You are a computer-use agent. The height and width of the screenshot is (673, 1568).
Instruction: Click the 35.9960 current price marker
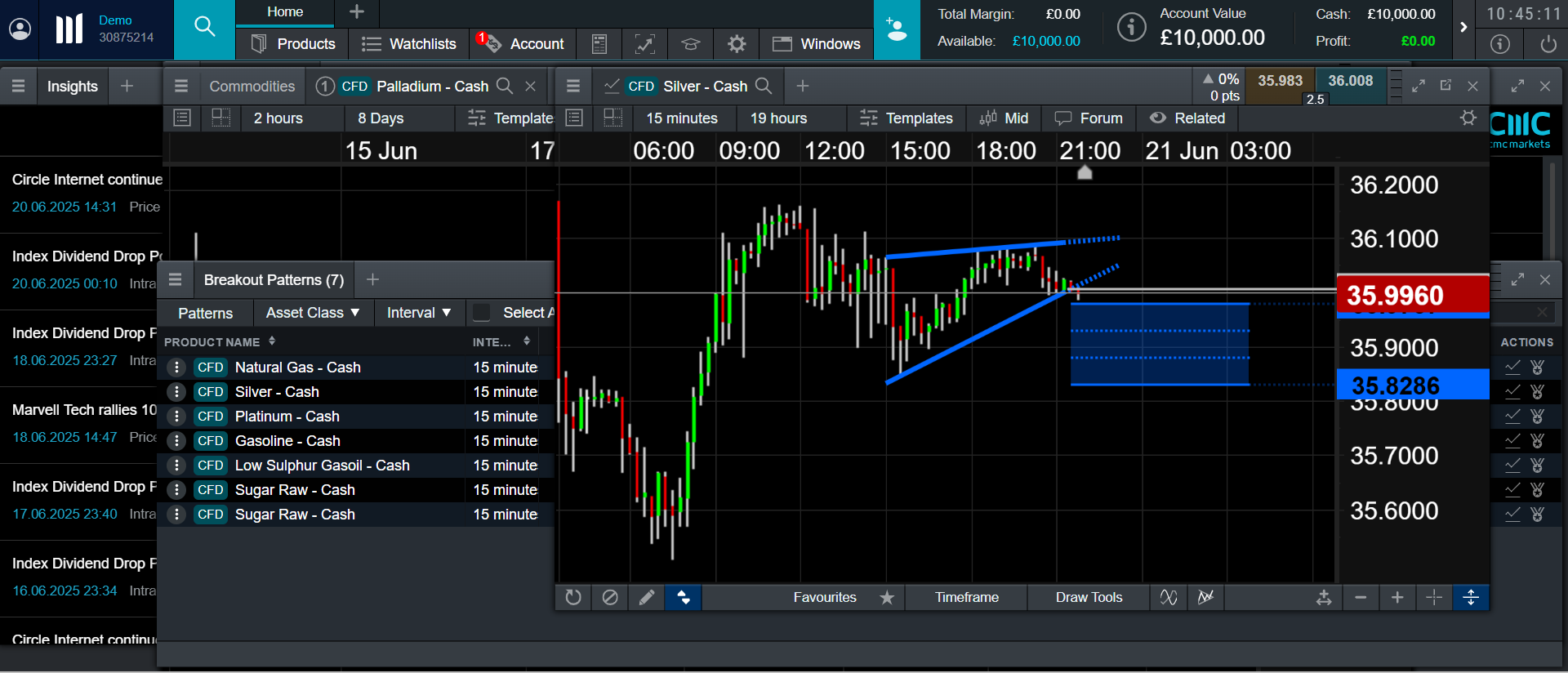[x=1413, y=295]
